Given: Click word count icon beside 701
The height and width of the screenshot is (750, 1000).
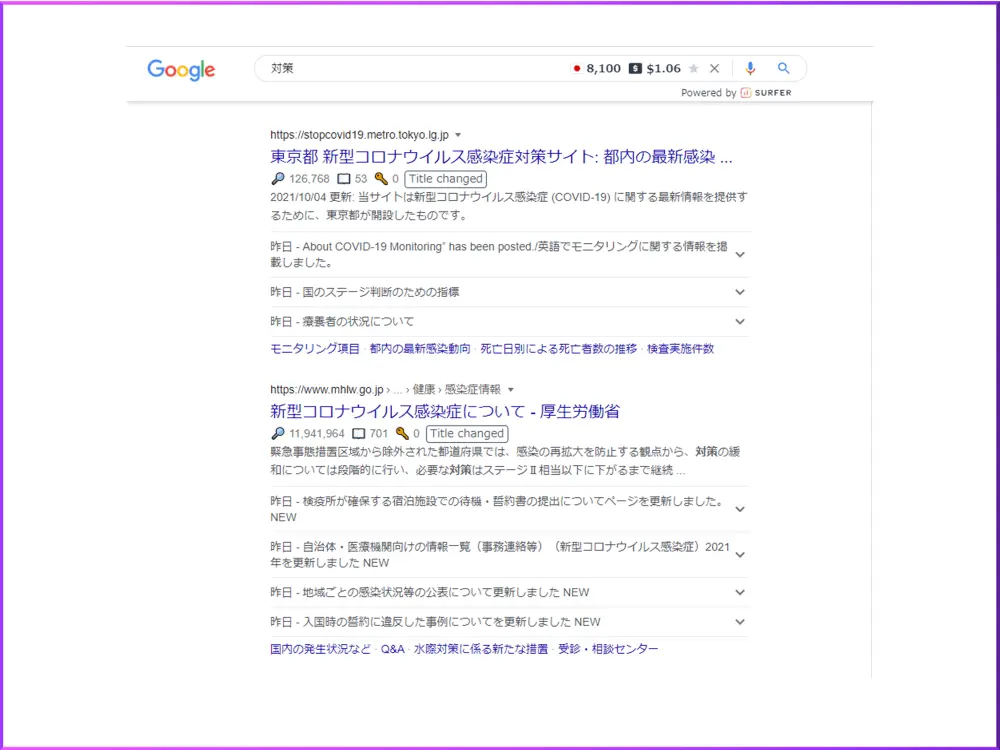Looking at the screenshot, I should click(x=359, y=434).
